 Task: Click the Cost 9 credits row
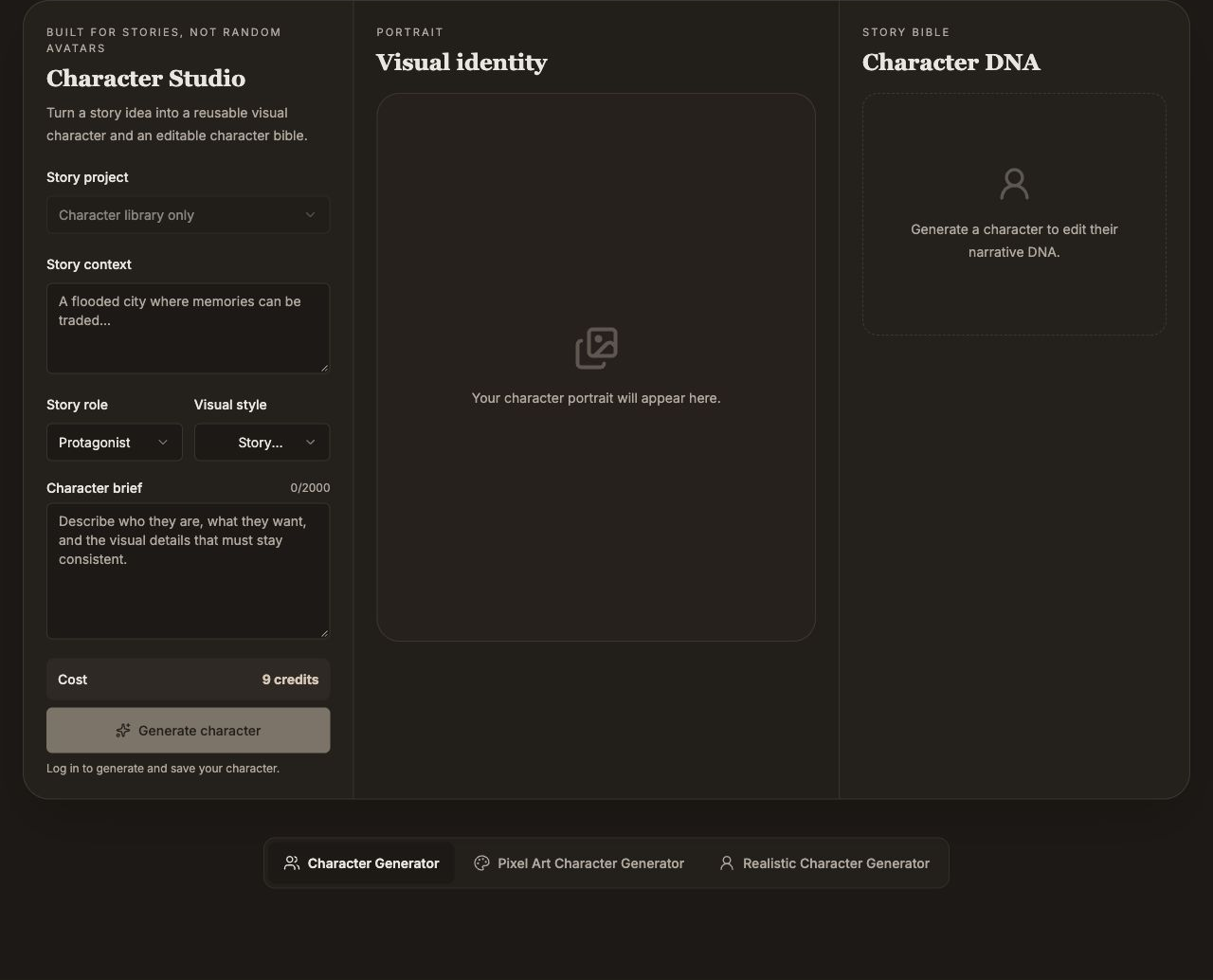click(x=189, y=680)
